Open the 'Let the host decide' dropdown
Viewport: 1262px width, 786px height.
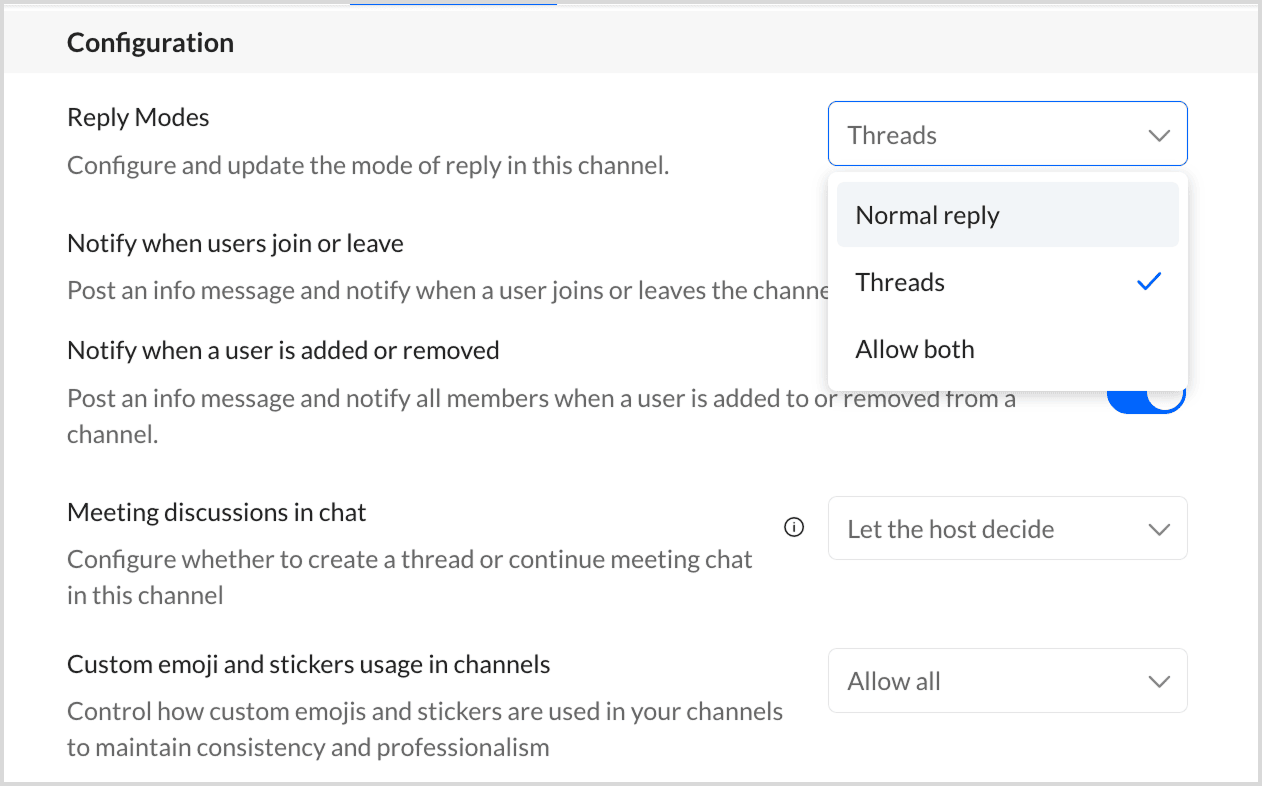tap(1007, 529)
